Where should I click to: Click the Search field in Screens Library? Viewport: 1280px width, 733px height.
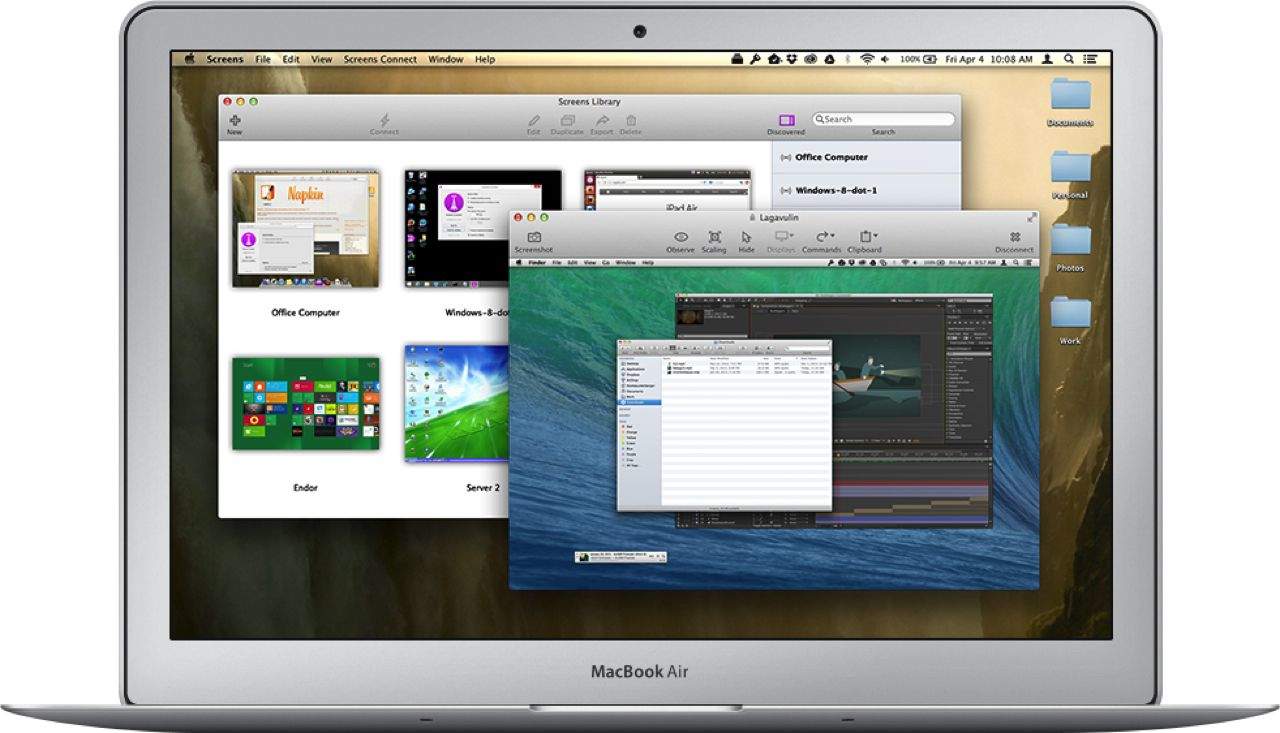[x=883, y=119]
